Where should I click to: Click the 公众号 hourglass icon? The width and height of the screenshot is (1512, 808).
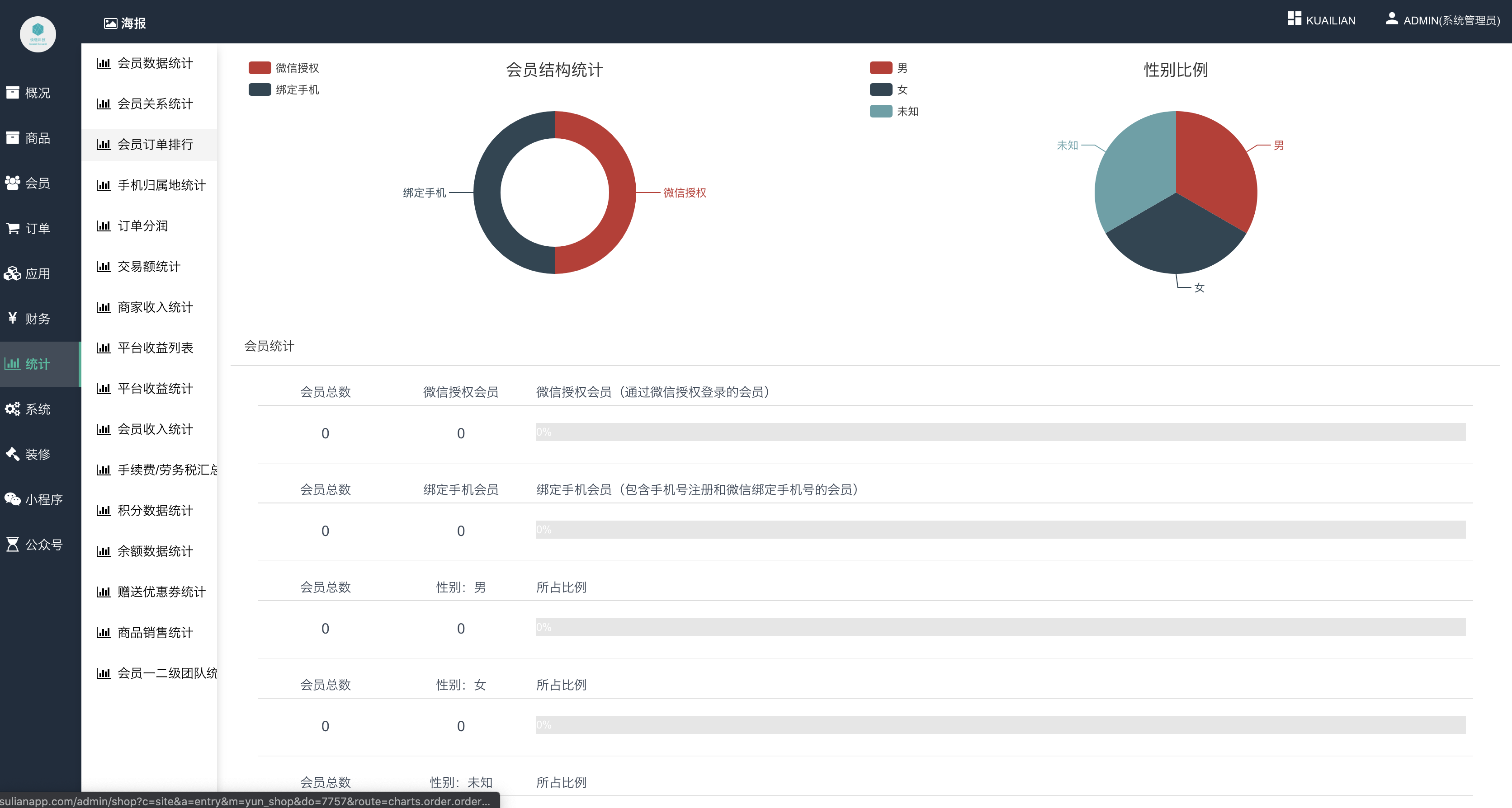pyautogui.click(x=12, y=545)
